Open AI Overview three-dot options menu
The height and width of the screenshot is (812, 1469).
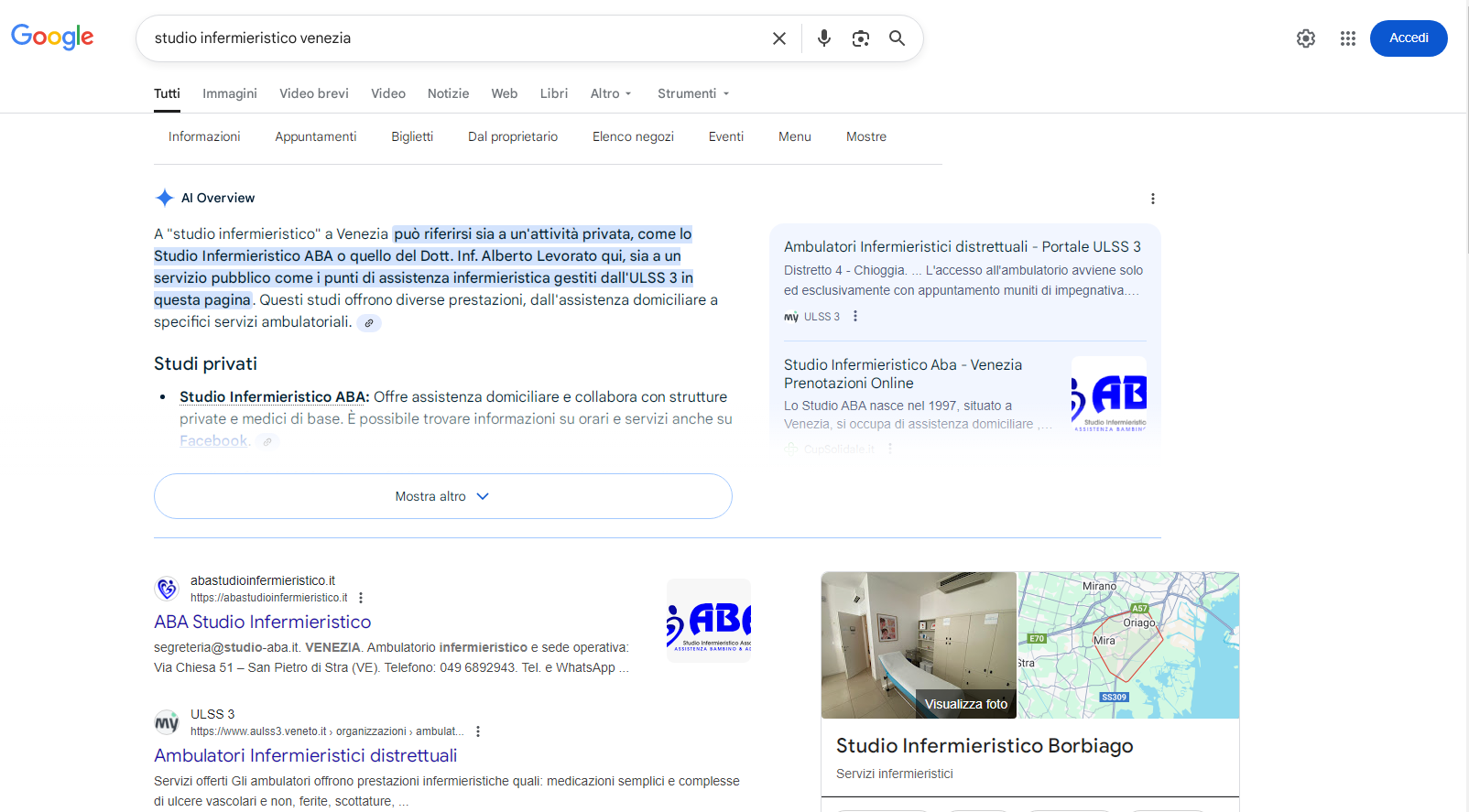pos(1152,199)
